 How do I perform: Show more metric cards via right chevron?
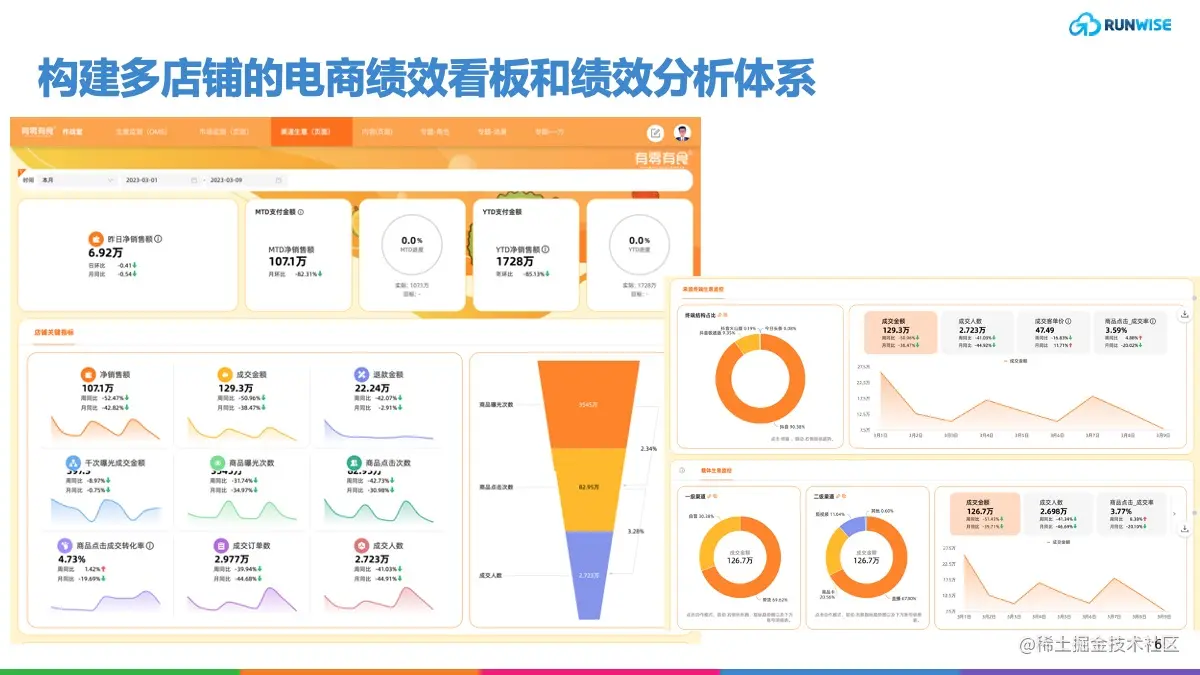tap(1174, 513)
